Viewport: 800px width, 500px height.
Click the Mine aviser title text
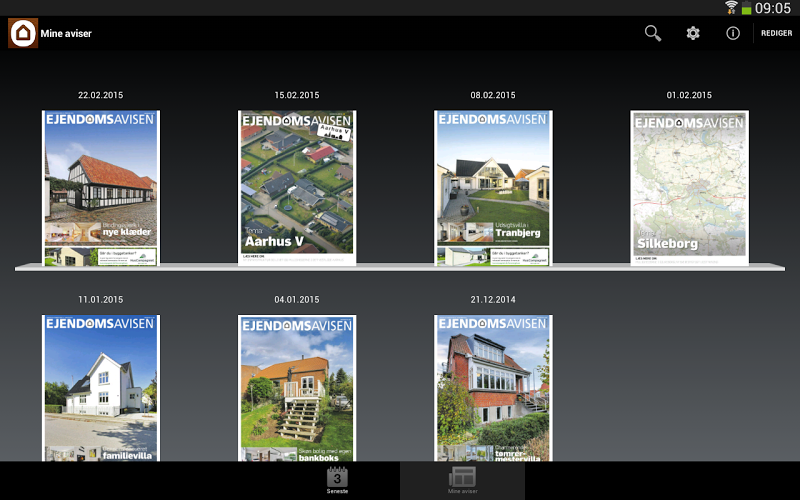click(66, 34)
